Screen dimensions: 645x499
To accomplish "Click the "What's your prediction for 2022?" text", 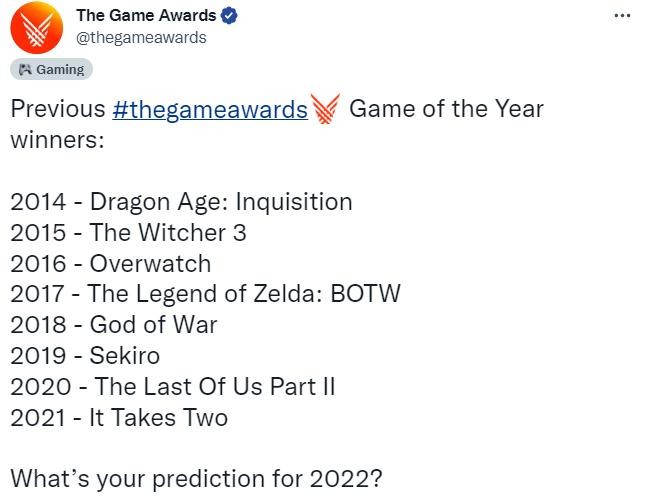I will [196, 478].
